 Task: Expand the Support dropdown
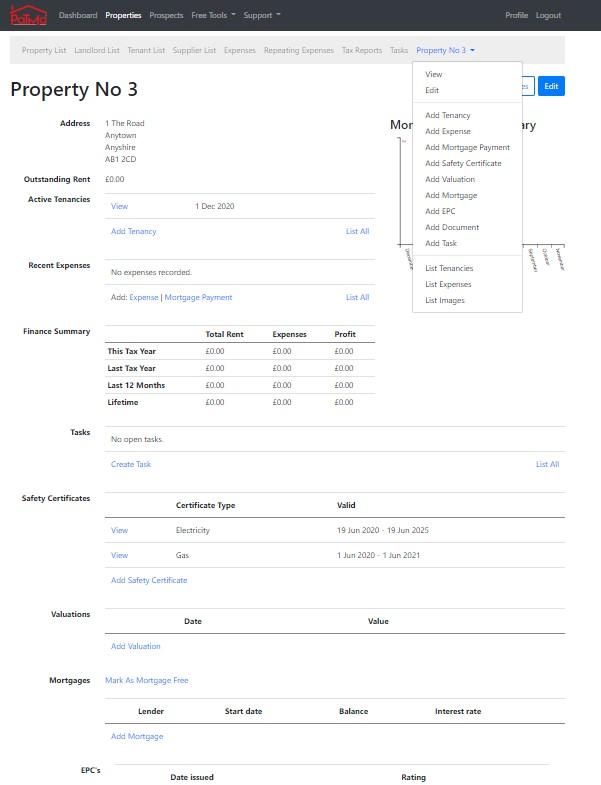click(x=262, y=16)
